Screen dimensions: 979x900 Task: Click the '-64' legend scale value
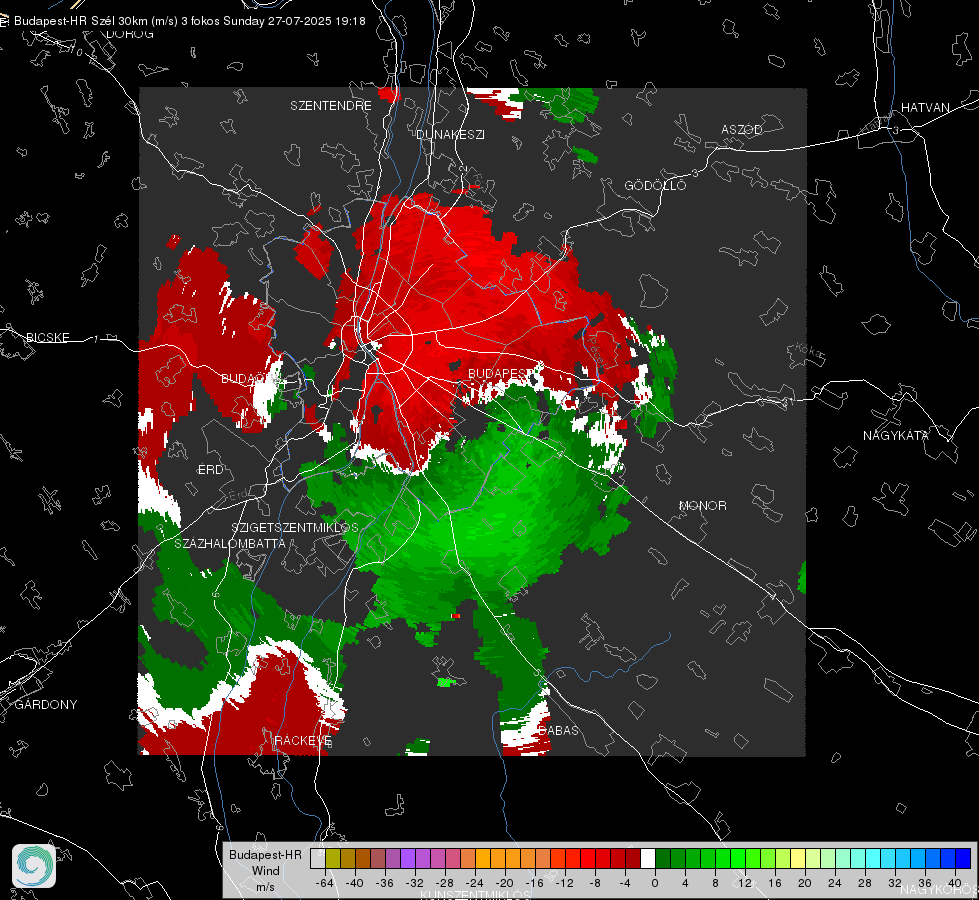pos(324,883)
